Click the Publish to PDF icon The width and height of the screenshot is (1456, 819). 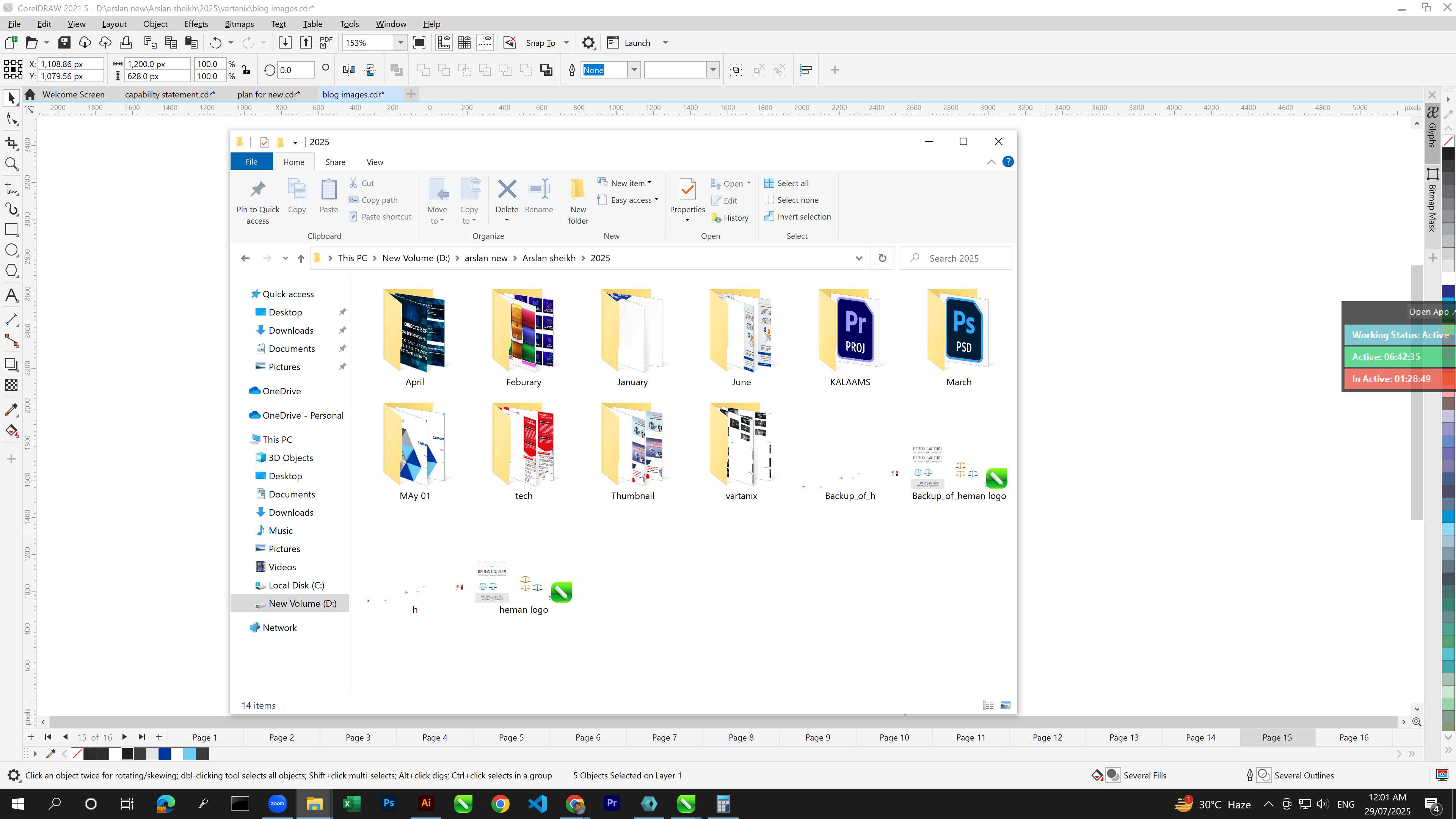point(326,42)
